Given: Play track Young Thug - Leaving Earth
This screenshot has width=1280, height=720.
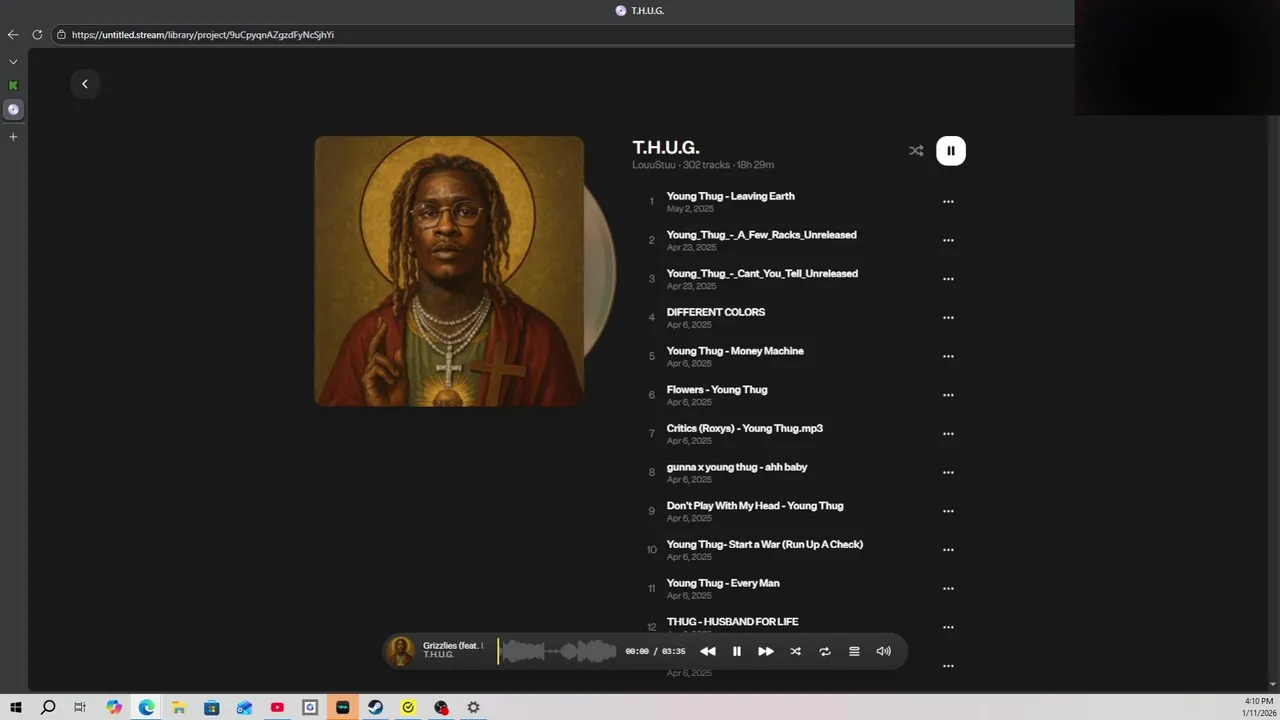Looking at the screenshot, I should tap(730, 196).
